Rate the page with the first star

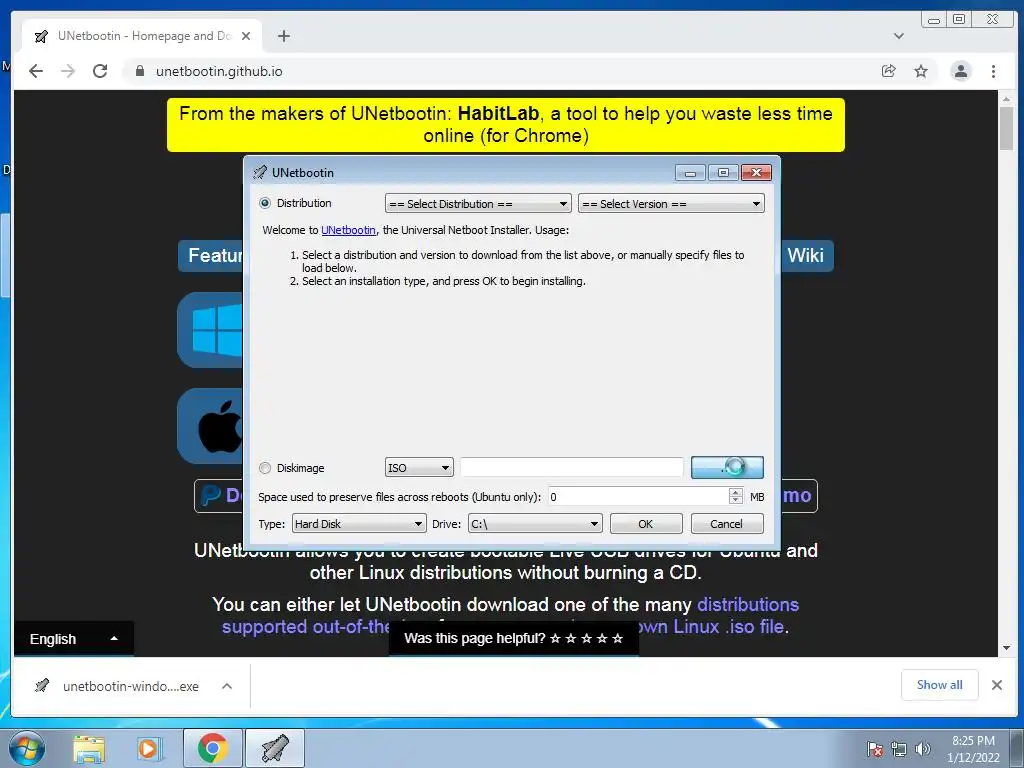pyautogui.click(x=556, y=639)
